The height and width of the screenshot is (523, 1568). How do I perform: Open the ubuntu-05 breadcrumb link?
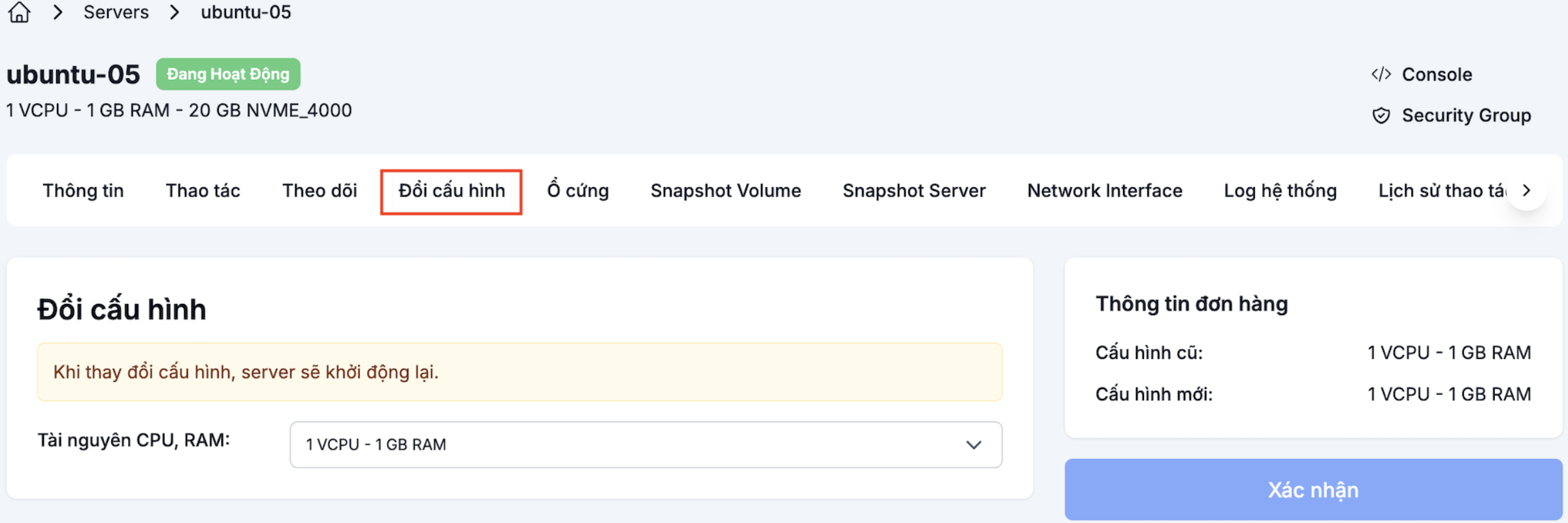(x=246, y=12)
